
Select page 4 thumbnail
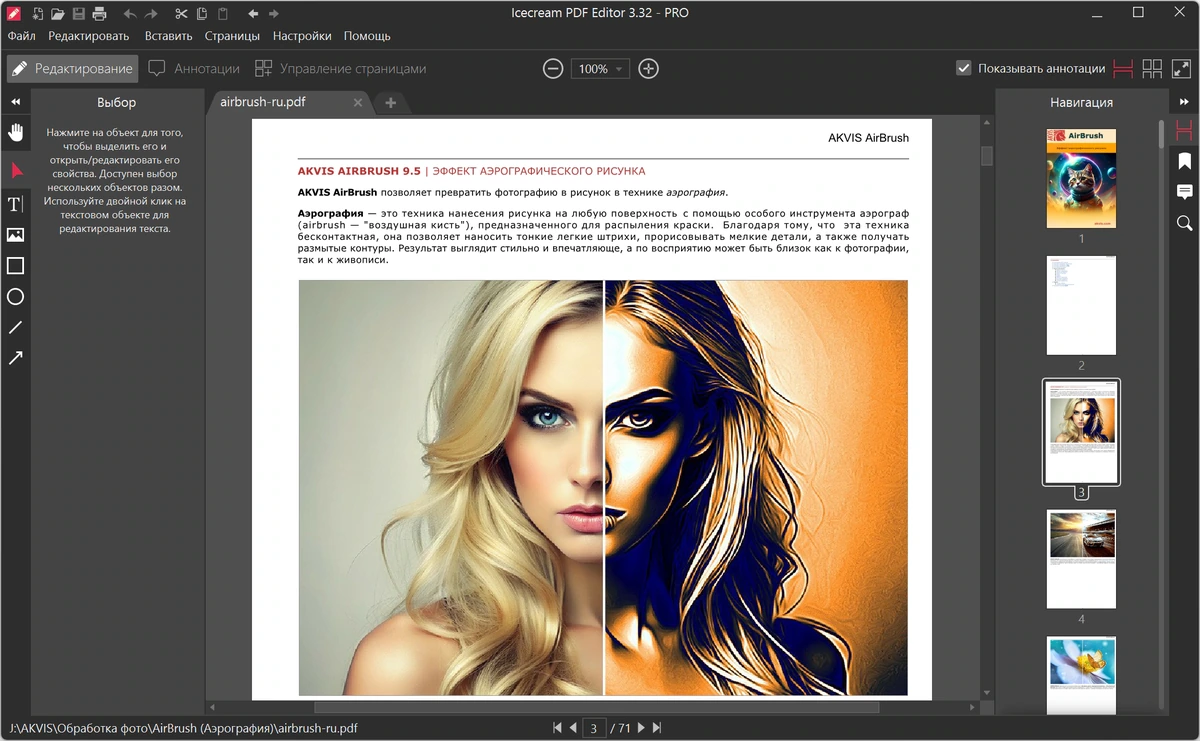(1081, 559)
